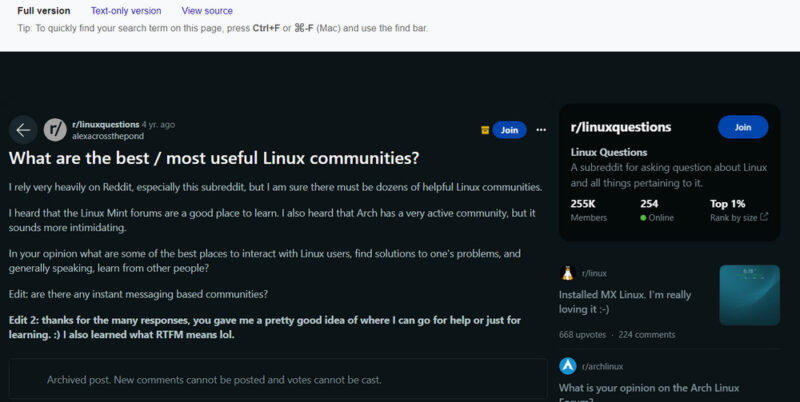
Task: Click '668 upvotes' text
Action: pos(583,335)
